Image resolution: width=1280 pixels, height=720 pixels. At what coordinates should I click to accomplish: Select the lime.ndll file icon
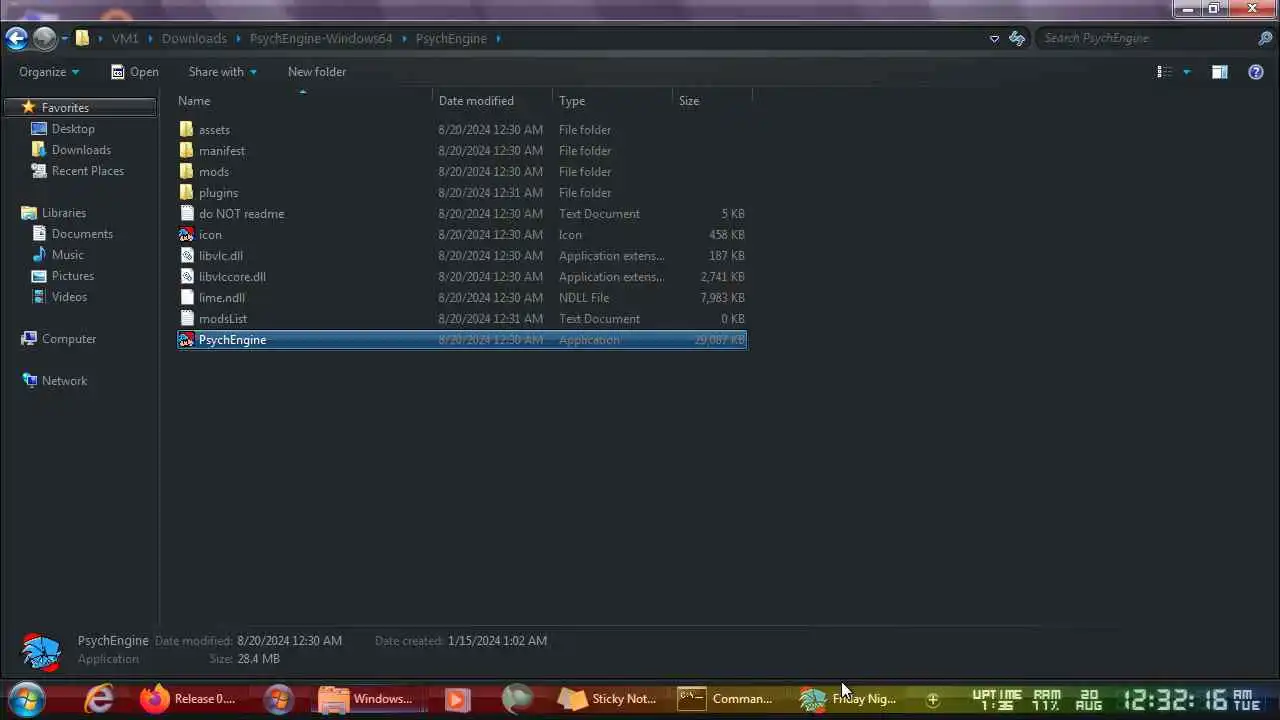[186, 298]
